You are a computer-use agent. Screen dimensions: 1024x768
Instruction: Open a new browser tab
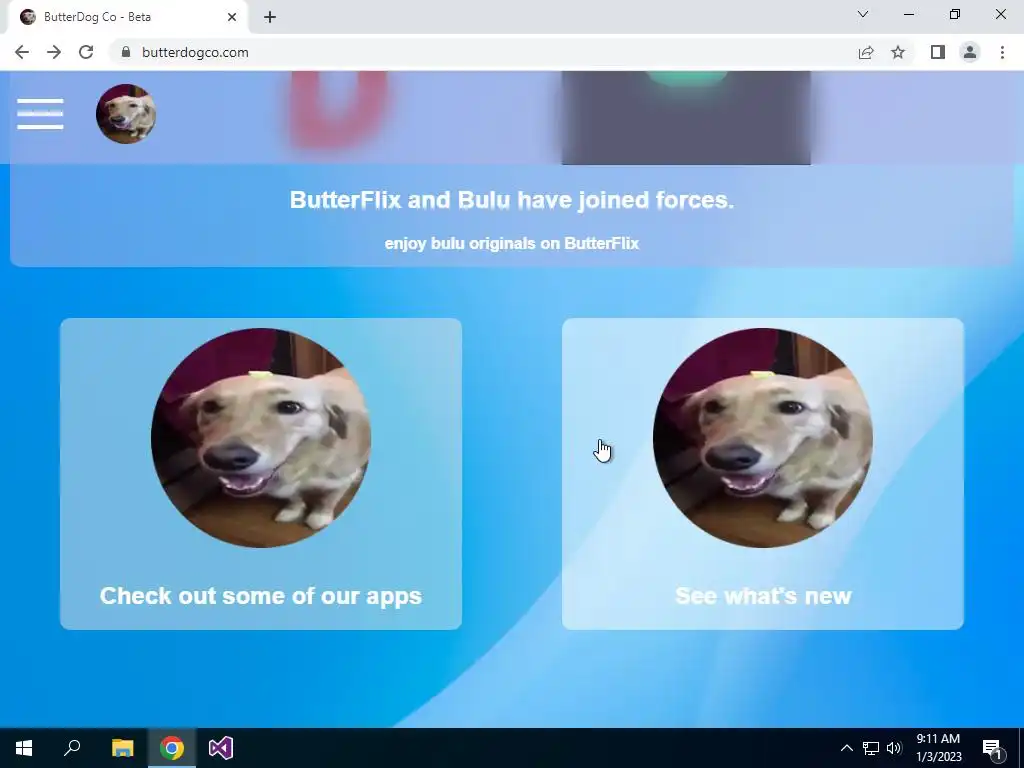270,17
